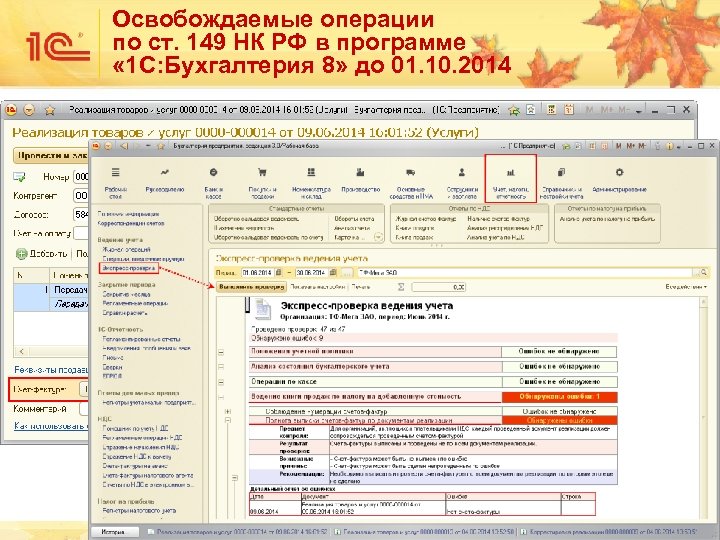Click the Как использовать link in back window
720x540 pixels.
(51, 426)
